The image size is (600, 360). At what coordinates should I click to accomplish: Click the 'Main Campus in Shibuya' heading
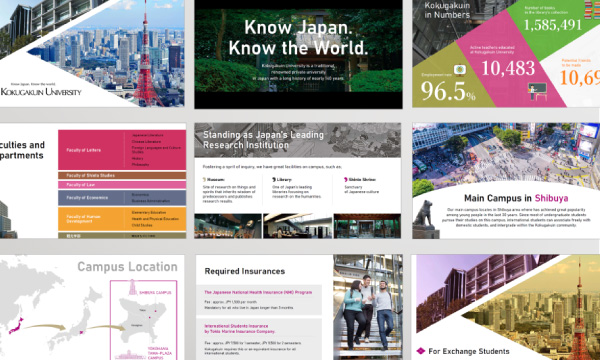(516, 198)
